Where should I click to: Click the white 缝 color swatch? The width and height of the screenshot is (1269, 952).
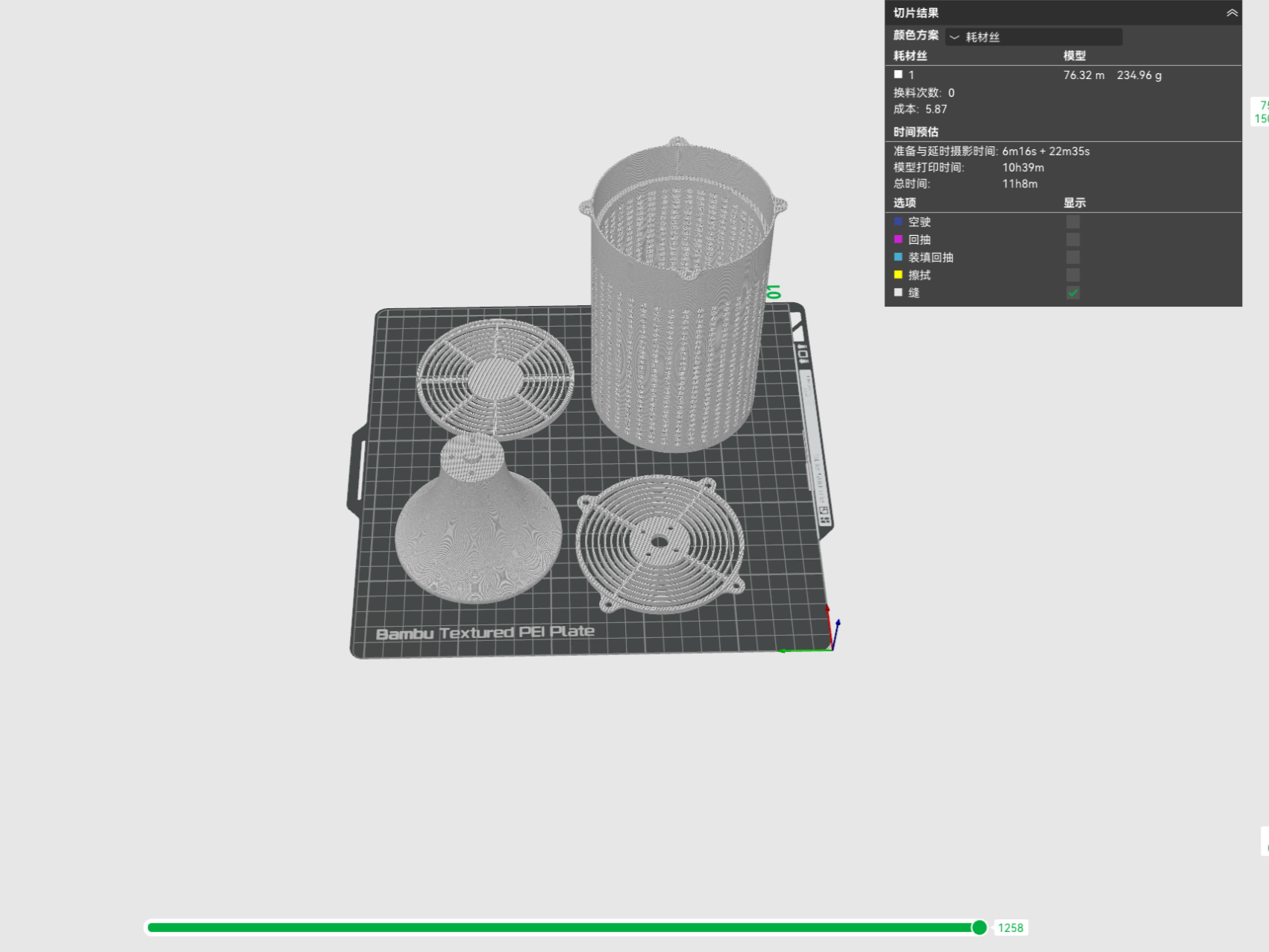[898, 293]
